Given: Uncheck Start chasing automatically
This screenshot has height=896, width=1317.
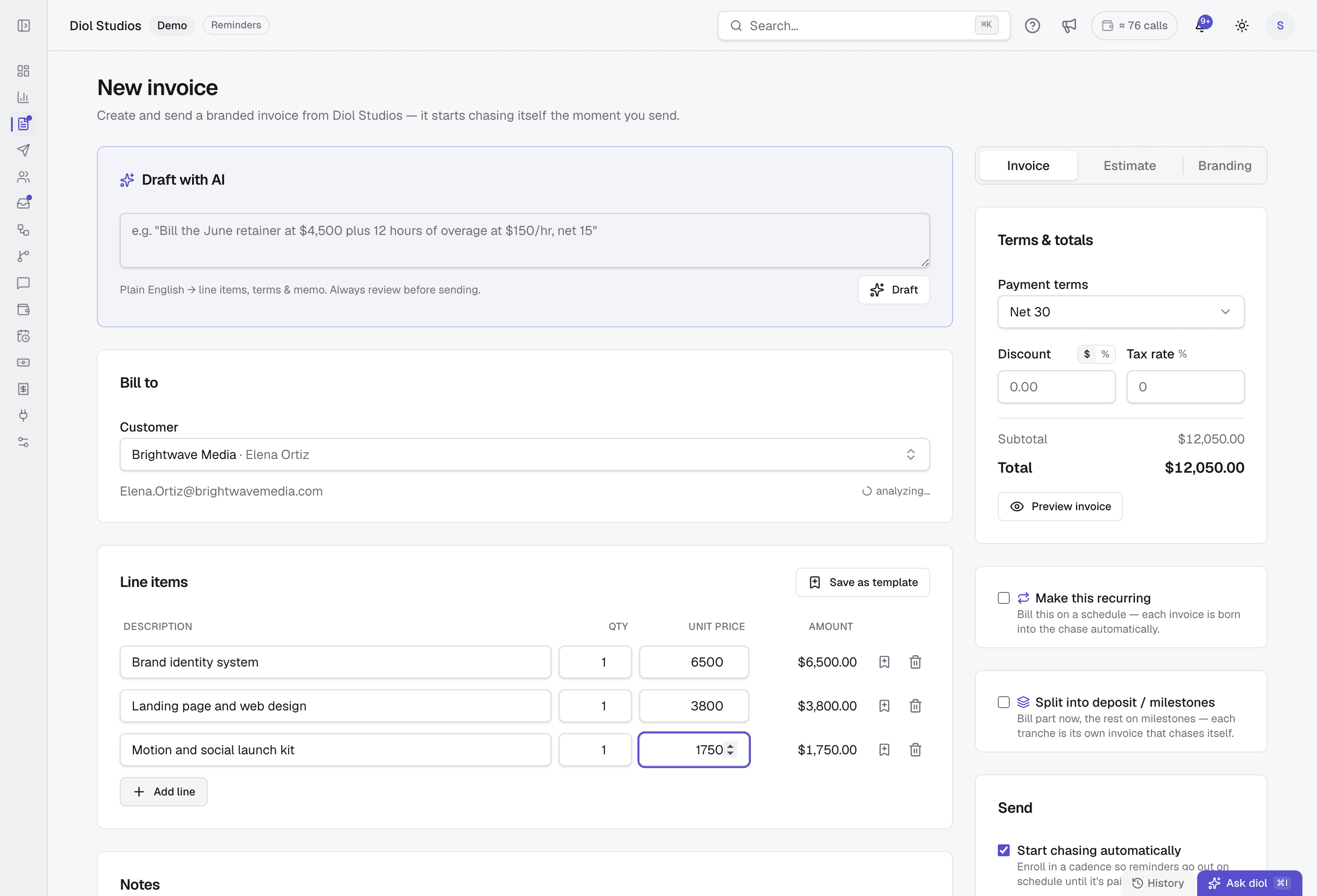Looking at the screenshot, I should pos(1004,850).
